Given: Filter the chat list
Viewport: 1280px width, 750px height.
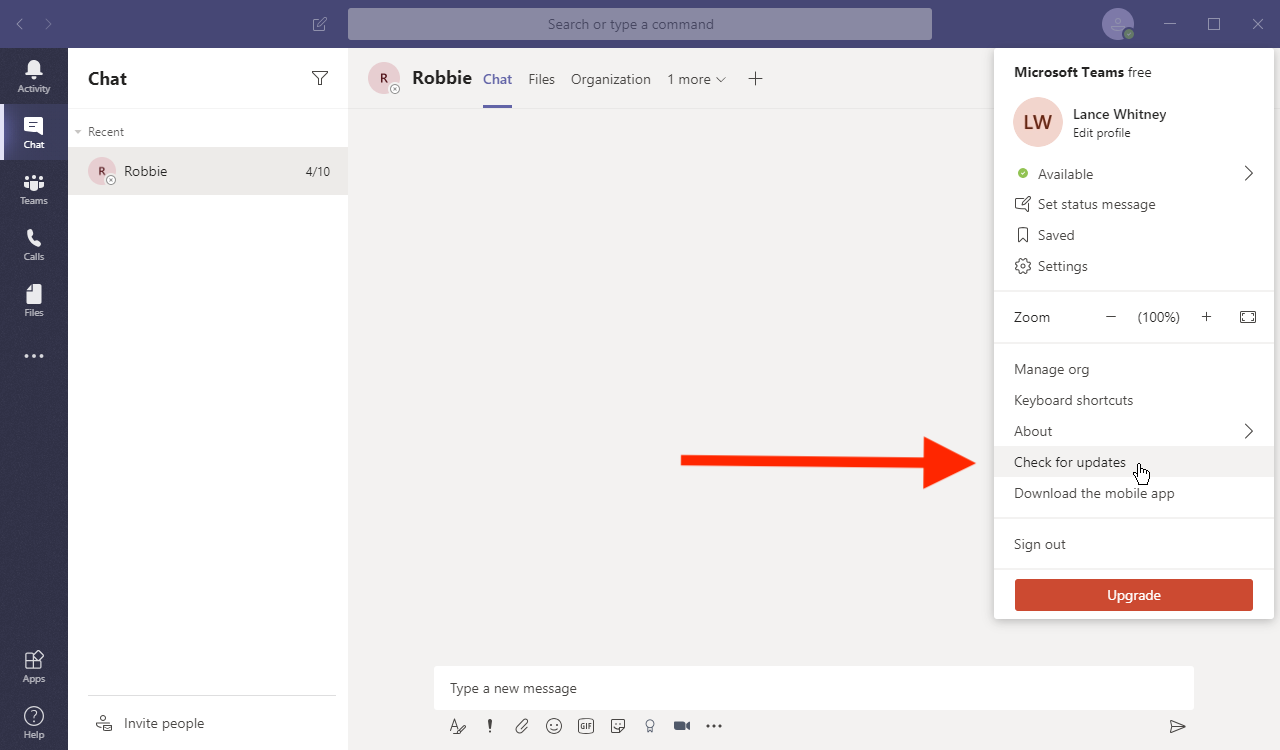Looking at the screenshot, I should pyautogui.click(x=320, y=78).
